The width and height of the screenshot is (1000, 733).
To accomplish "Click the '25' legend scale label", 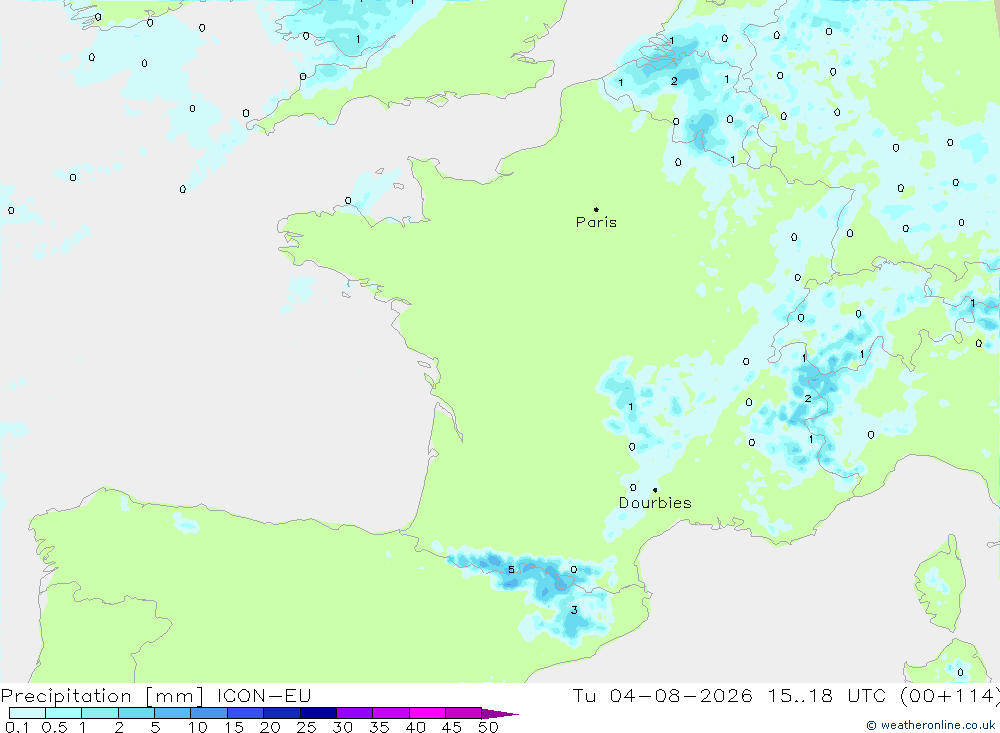I will point(306,727).
